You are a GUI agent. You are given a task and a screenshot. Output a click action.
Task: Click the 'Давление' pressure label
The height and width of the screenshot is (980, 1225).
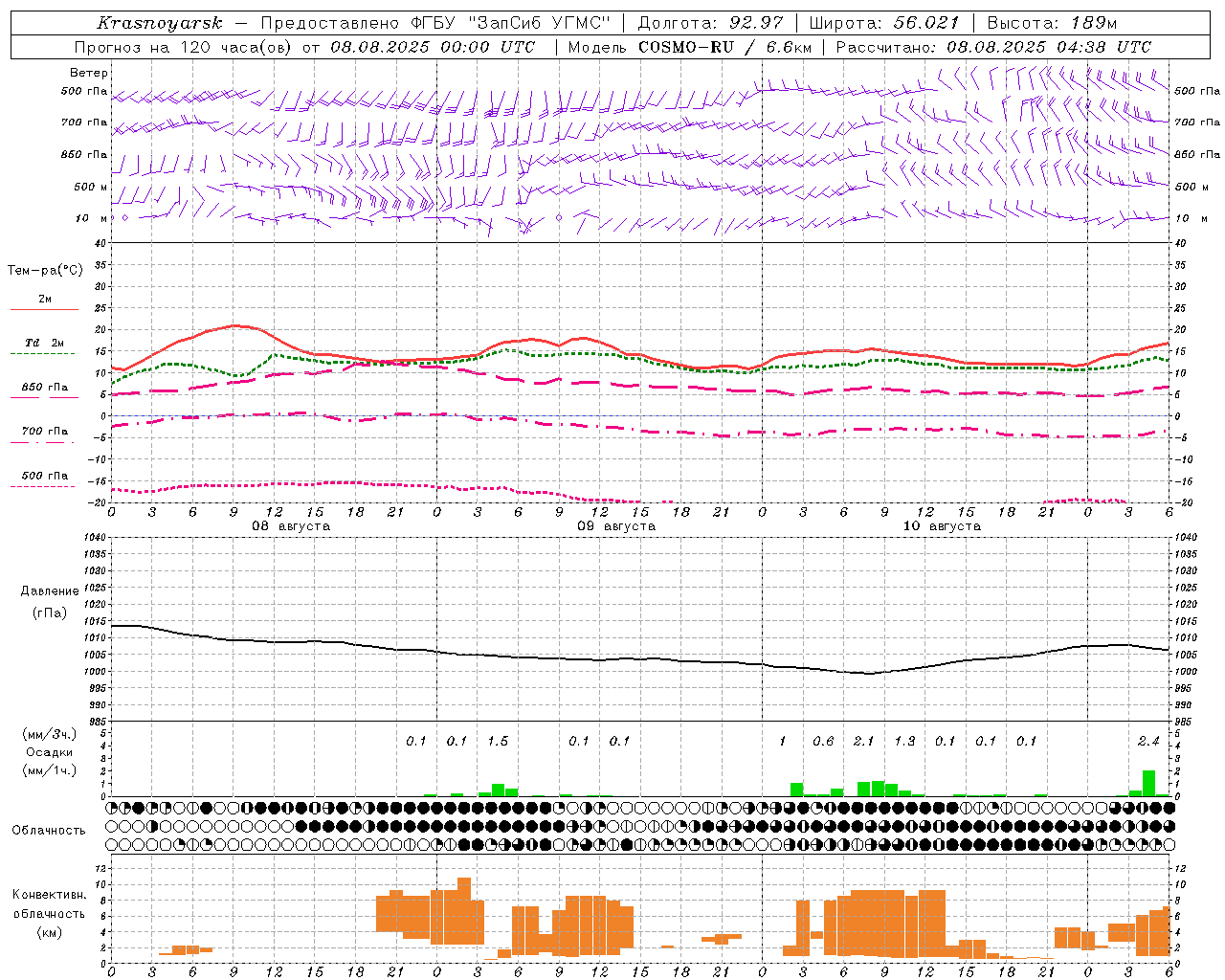click(50, 591)
